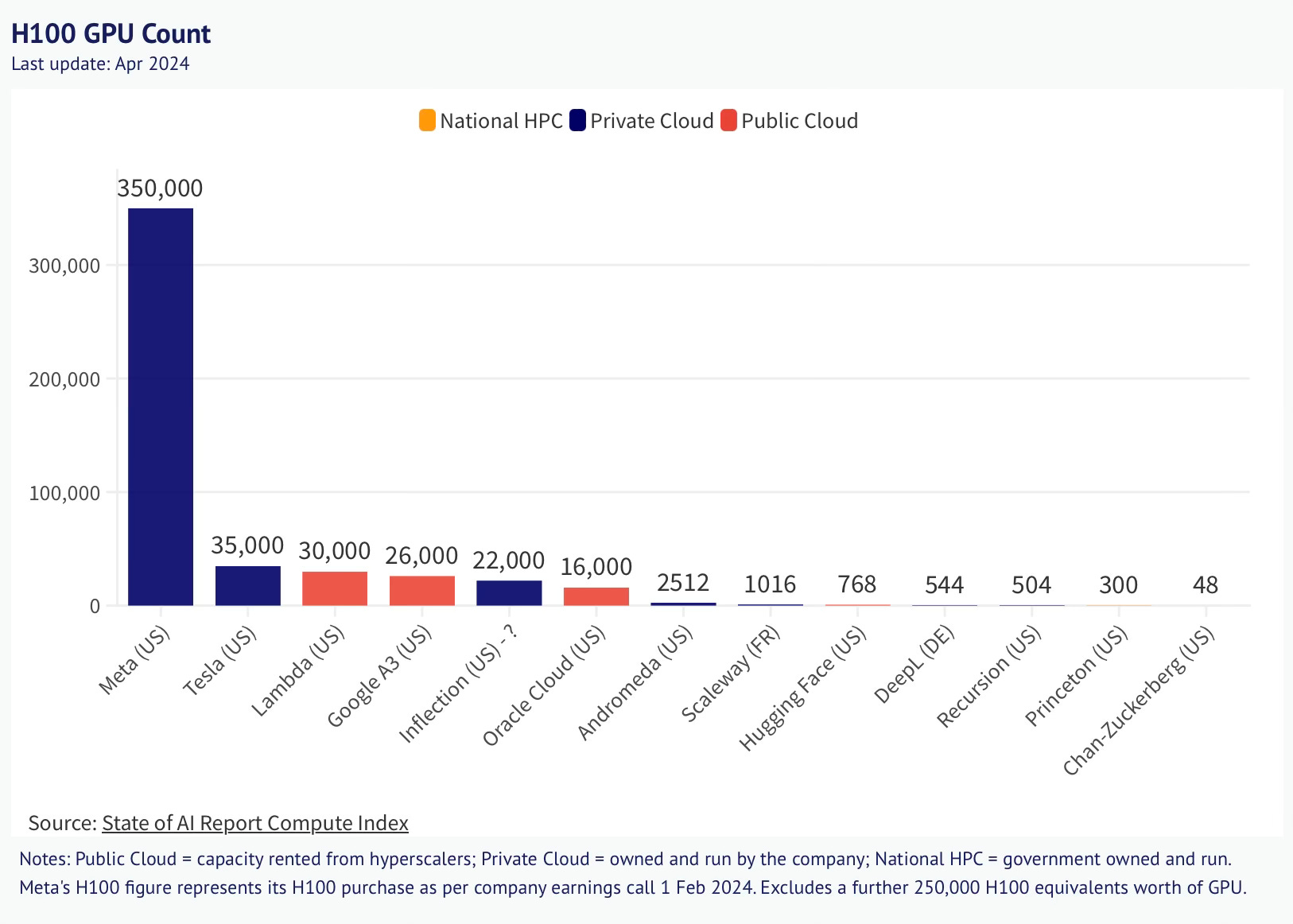Click the H100 GPU Count title
1293x924 pixels.
pyautogui.click(x=111, y=33)
